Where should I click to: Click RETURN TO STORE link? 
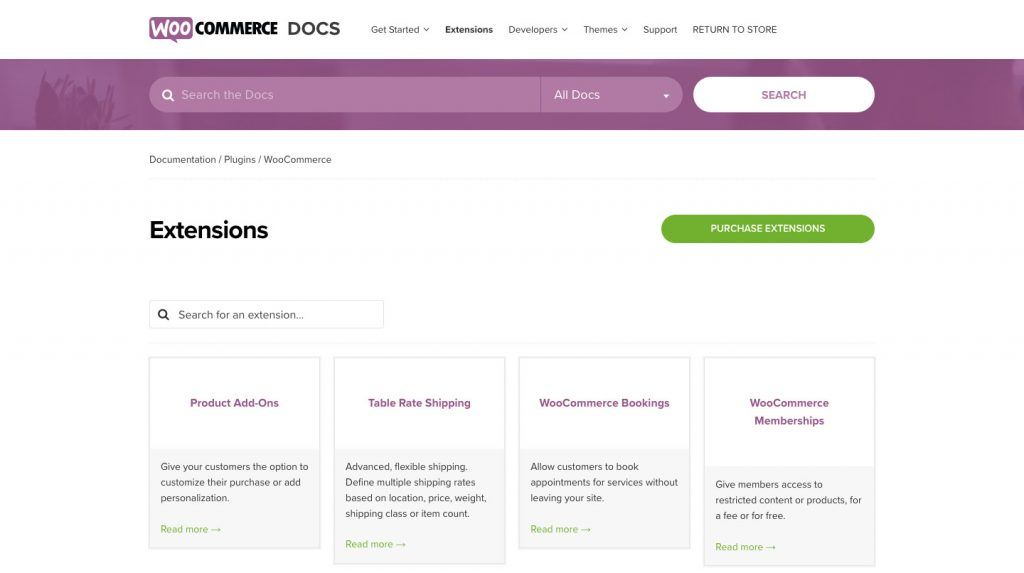point(734,29)
